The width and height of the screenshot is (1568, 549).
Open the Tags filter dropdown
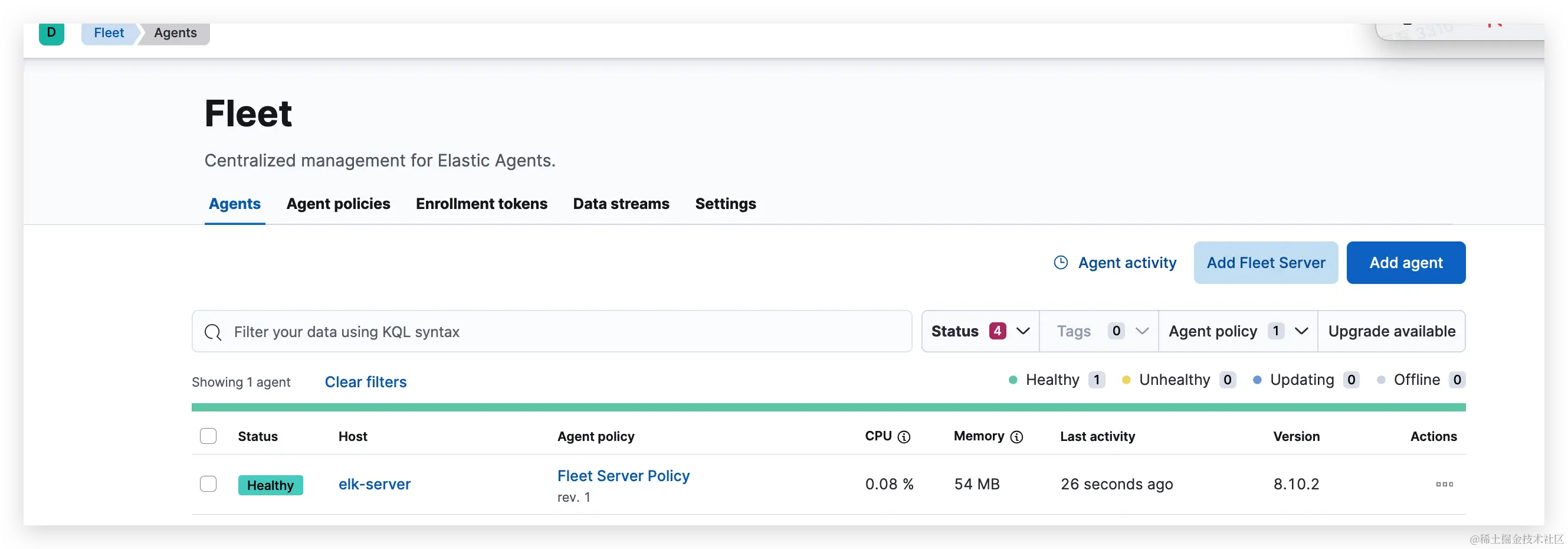(1098, 332)
